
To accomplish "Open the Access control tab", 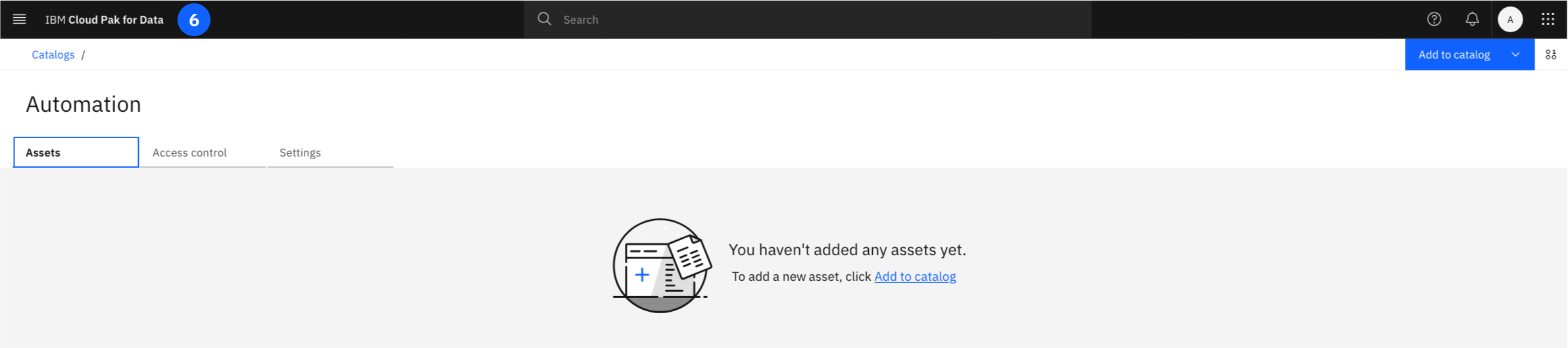I will [x=189, y=153].
